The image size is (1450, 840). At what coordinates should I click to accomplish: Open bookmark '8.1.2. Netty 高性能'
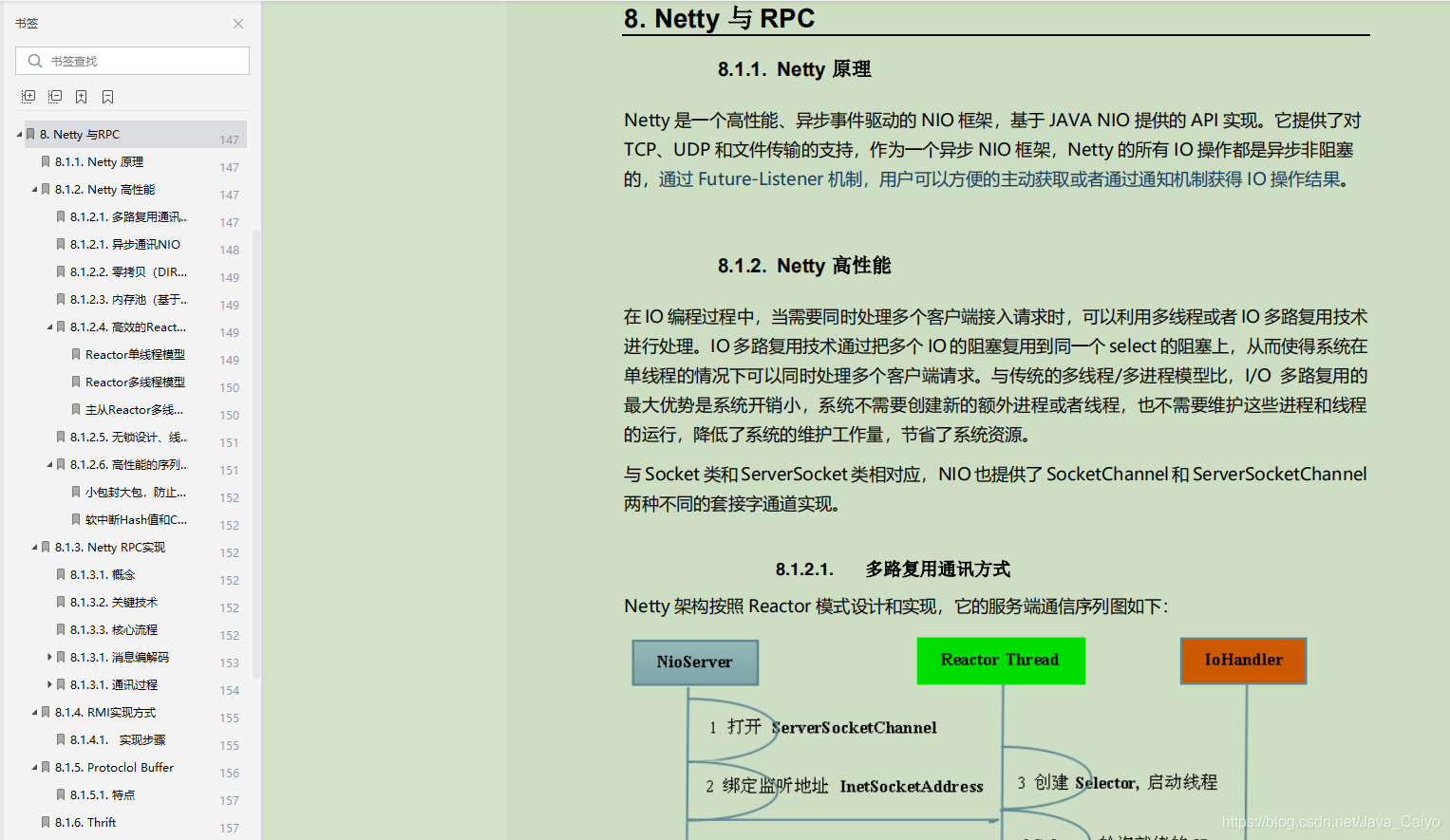(x=104, y=190)
